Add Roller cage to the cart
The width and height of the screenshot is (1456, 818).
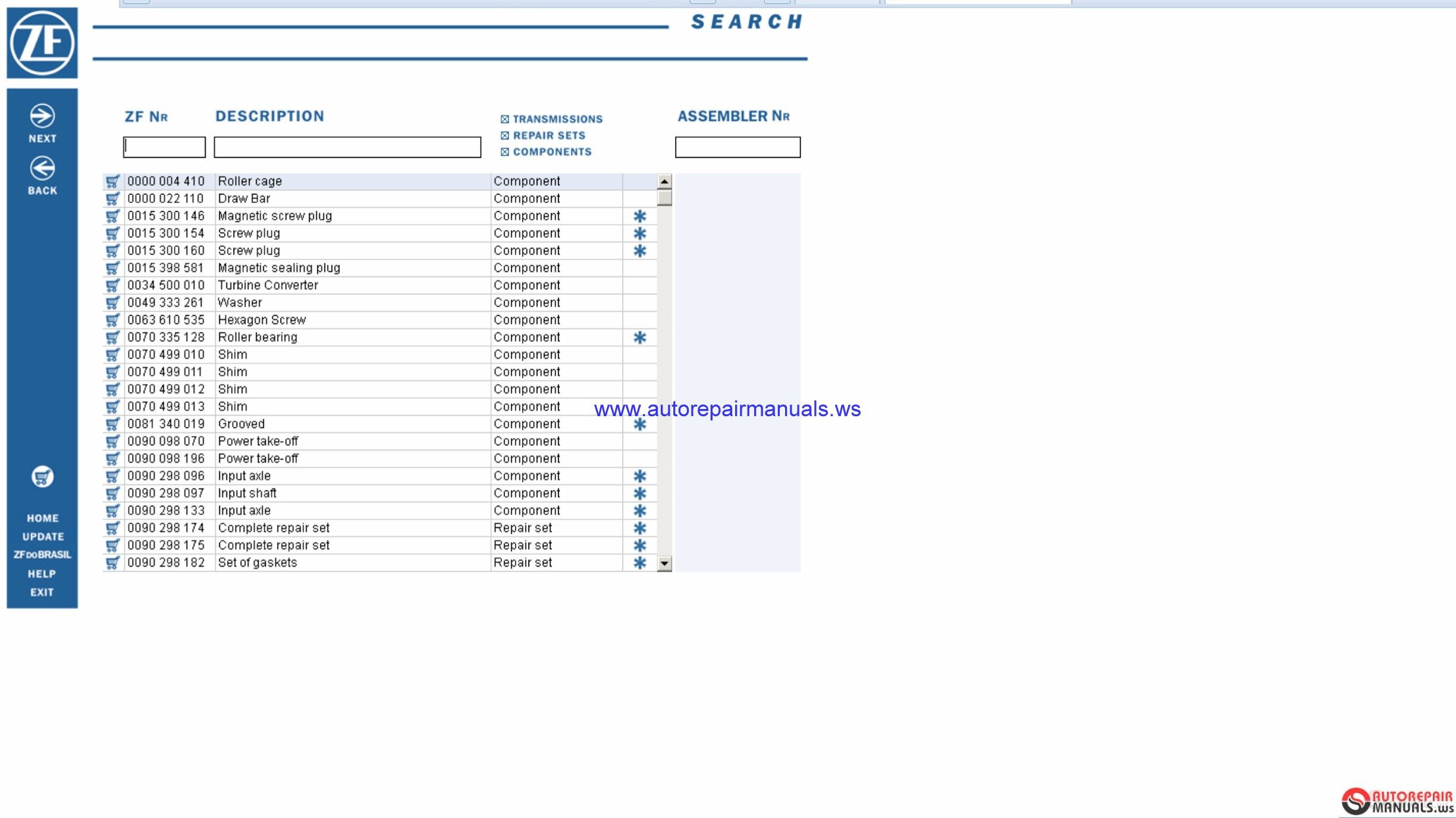click(x=114, y=181)
